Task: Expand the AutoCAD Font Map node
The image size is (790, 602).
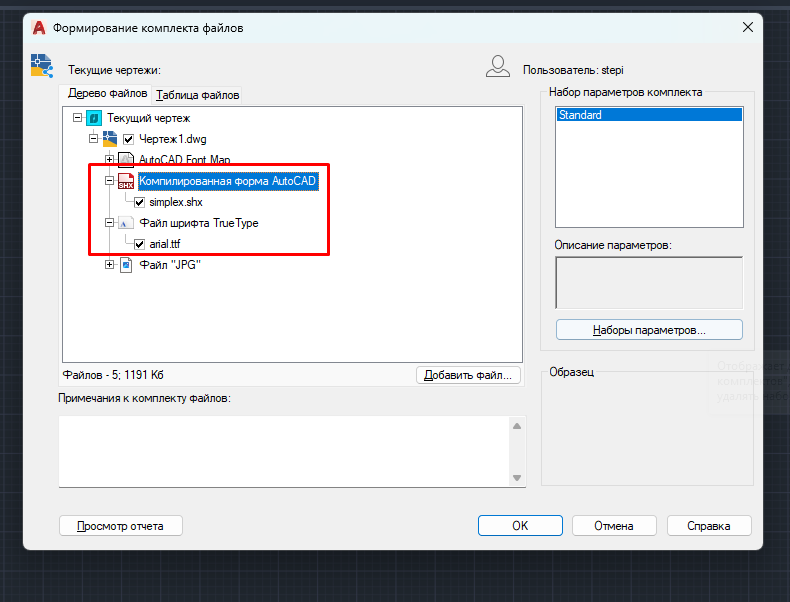Action: [x=109, y=159]
